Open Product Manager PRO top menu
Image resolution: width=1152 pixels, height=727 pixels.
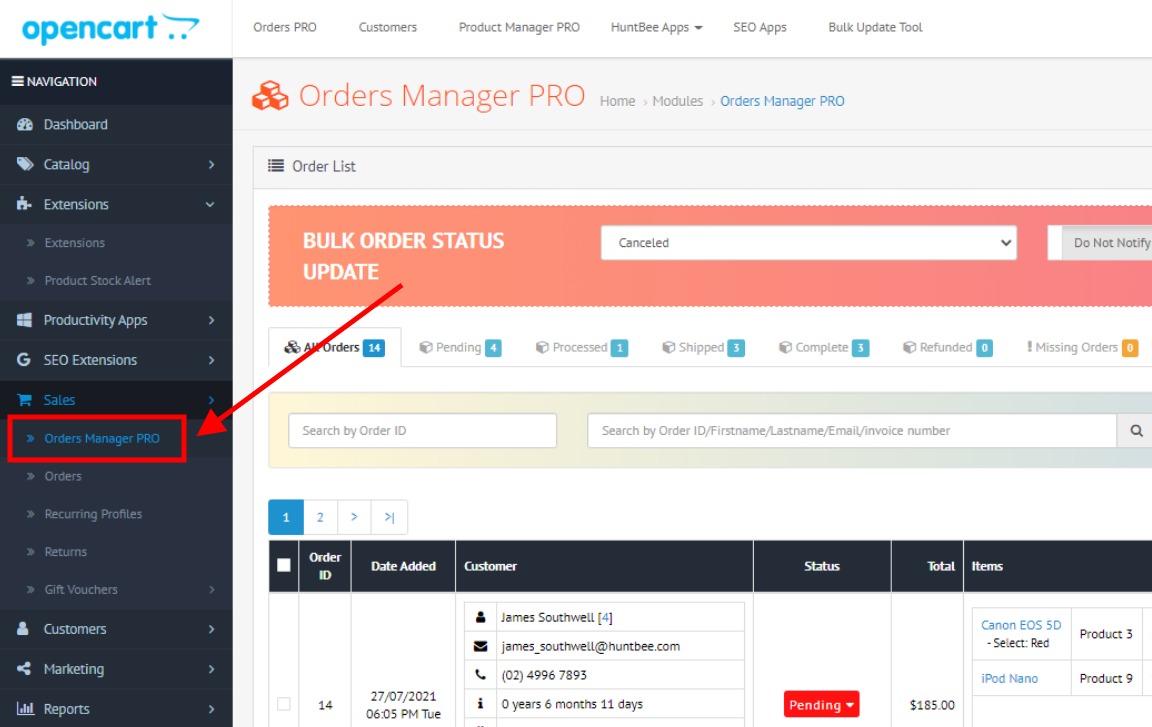coord(519,27)
